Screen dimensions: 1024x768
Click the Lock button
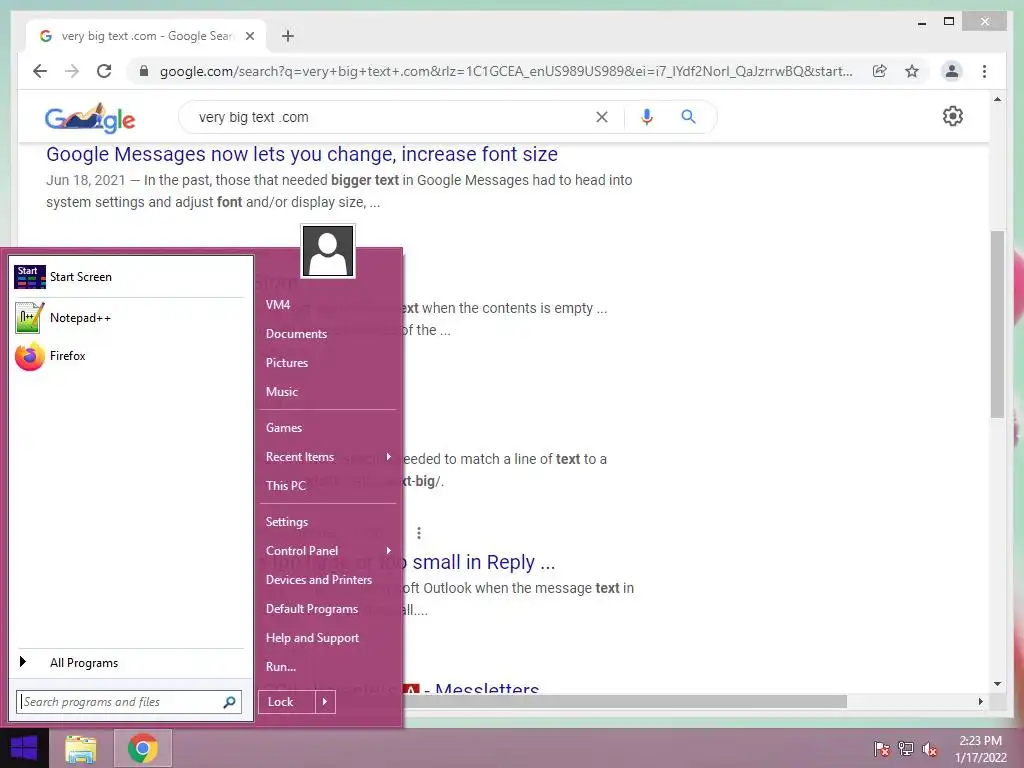(287, 702)
